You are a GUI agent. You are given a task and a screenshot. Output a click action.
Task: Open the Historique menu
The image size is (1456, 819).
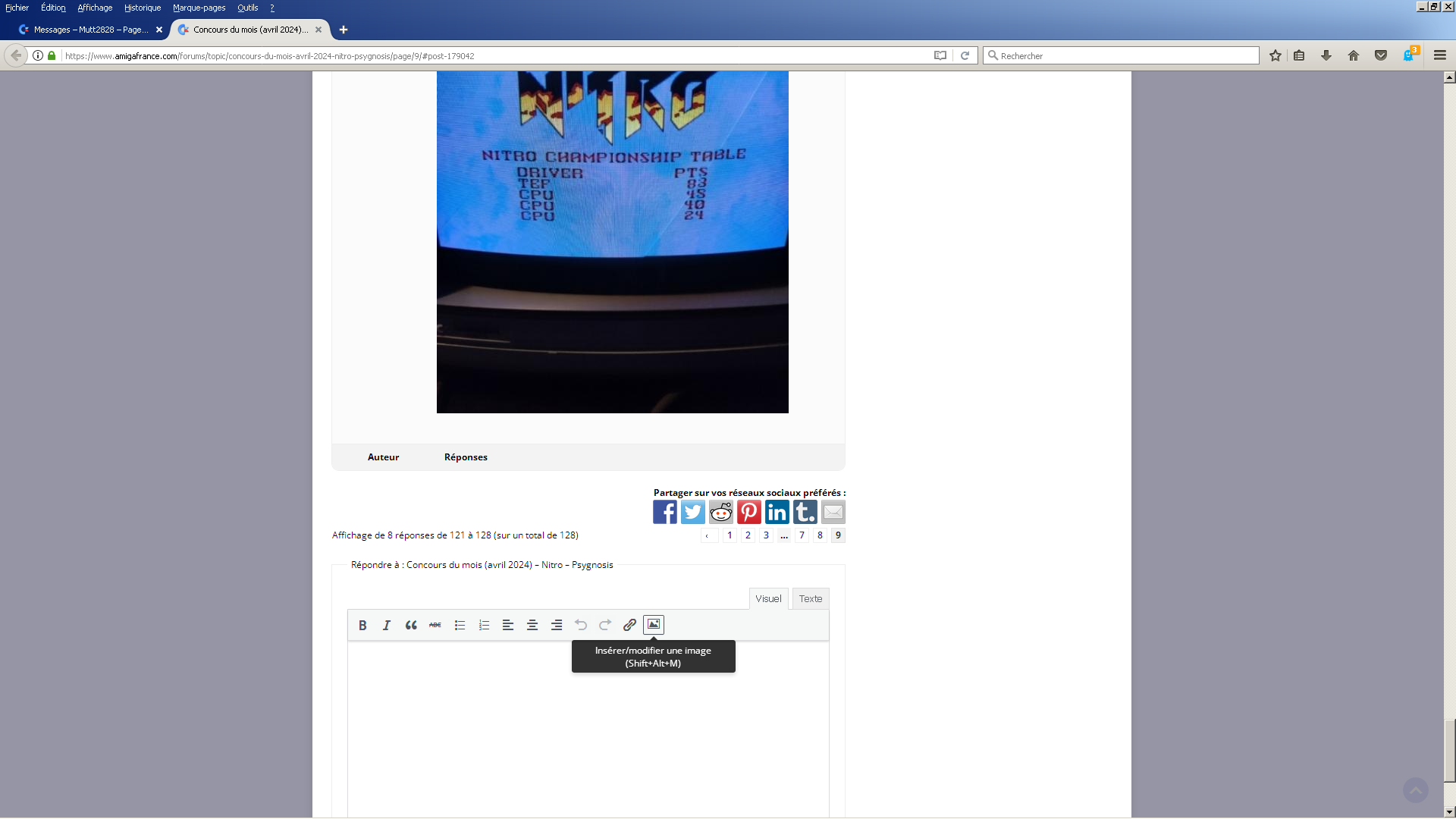(x=143, y=8)
